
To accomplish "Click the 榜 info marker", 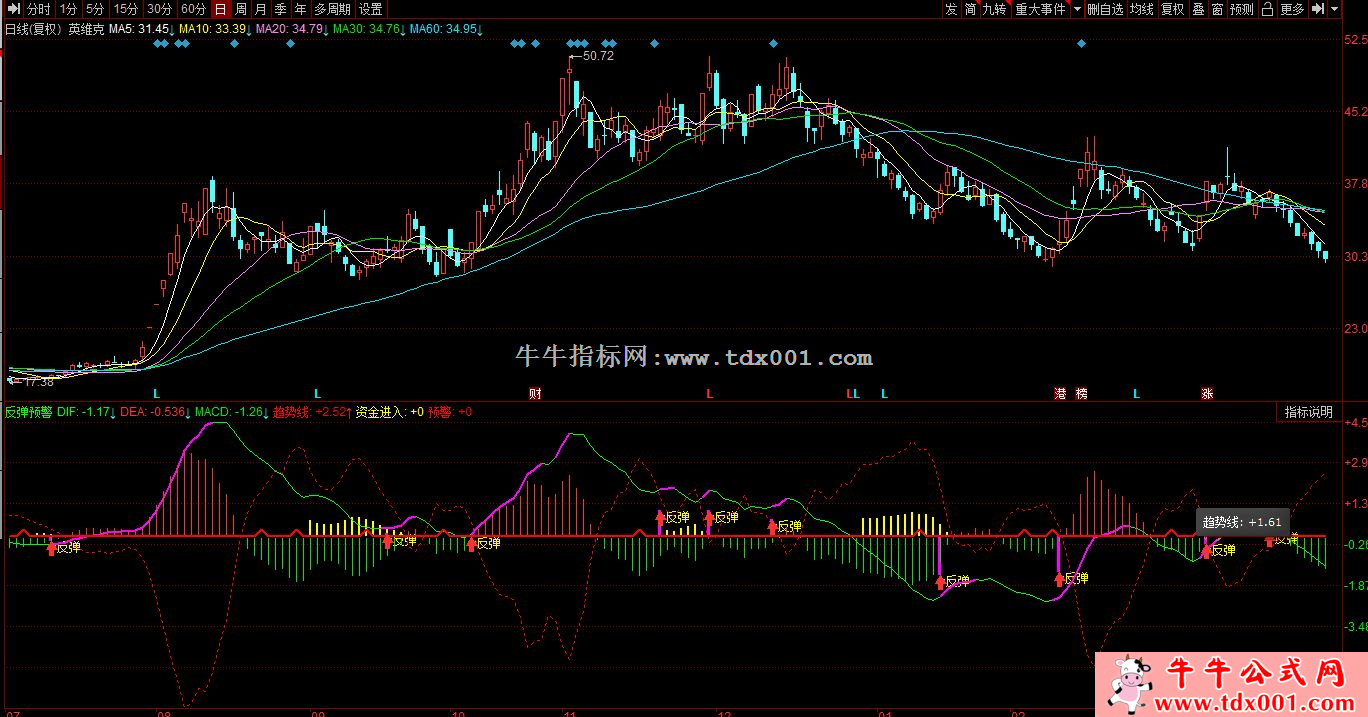I will tap(1082, 394).
